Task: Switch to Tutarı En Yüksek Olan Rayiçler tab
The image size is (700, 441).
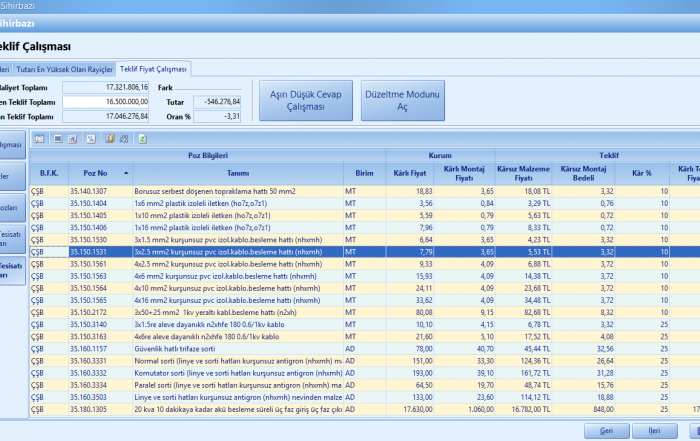Action: [x=63, y=68]
